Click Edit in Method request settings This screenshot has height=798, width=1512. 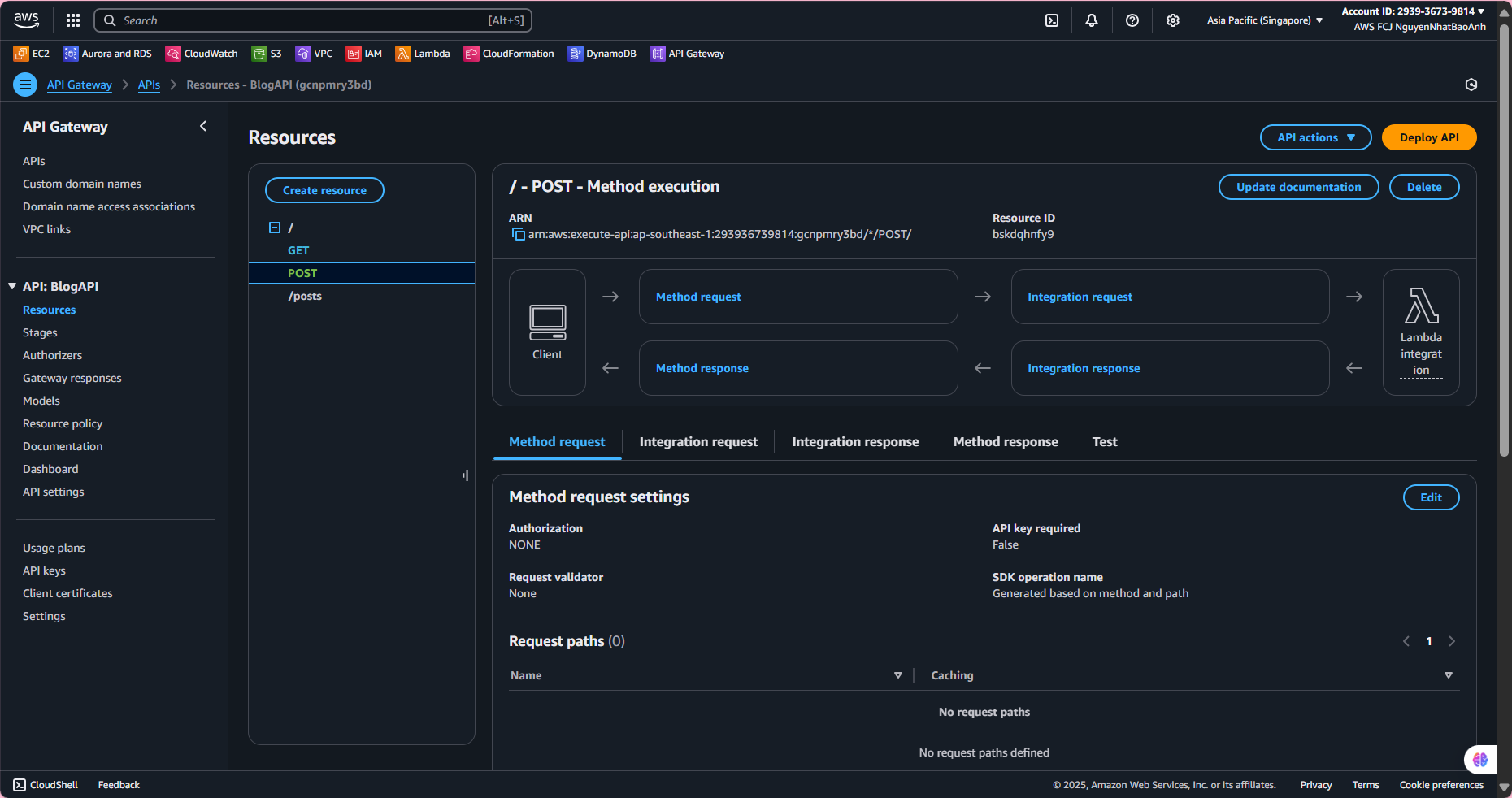coord(1431,497)
